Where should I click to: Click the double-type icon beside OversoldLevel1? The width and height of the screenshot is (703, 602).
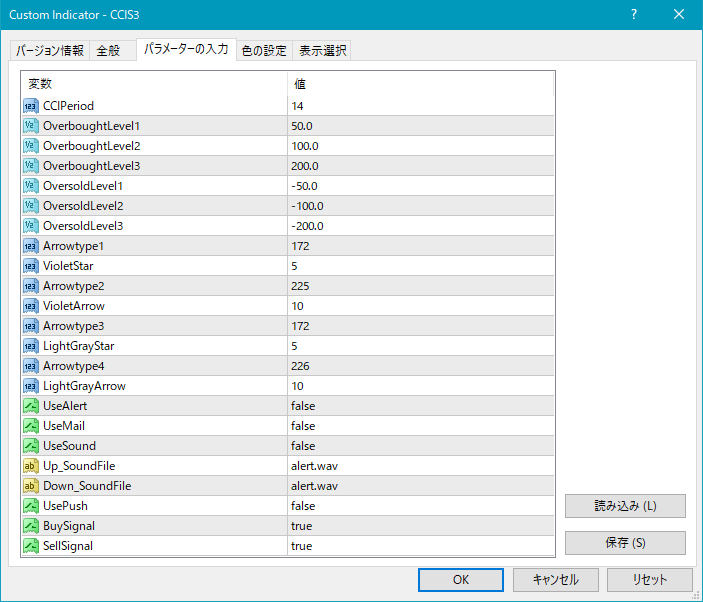(30, 186)
